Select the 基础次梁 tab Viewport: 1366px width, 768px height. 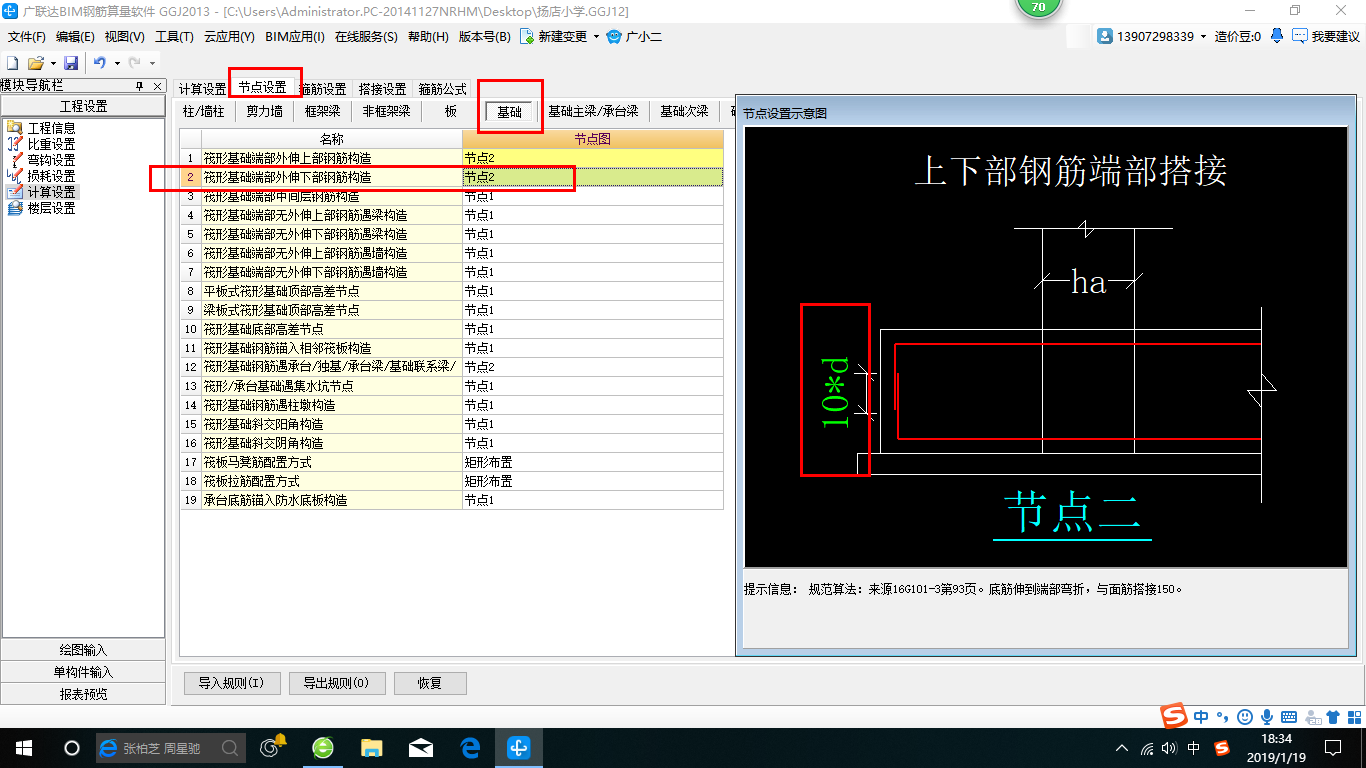point(684,111)
